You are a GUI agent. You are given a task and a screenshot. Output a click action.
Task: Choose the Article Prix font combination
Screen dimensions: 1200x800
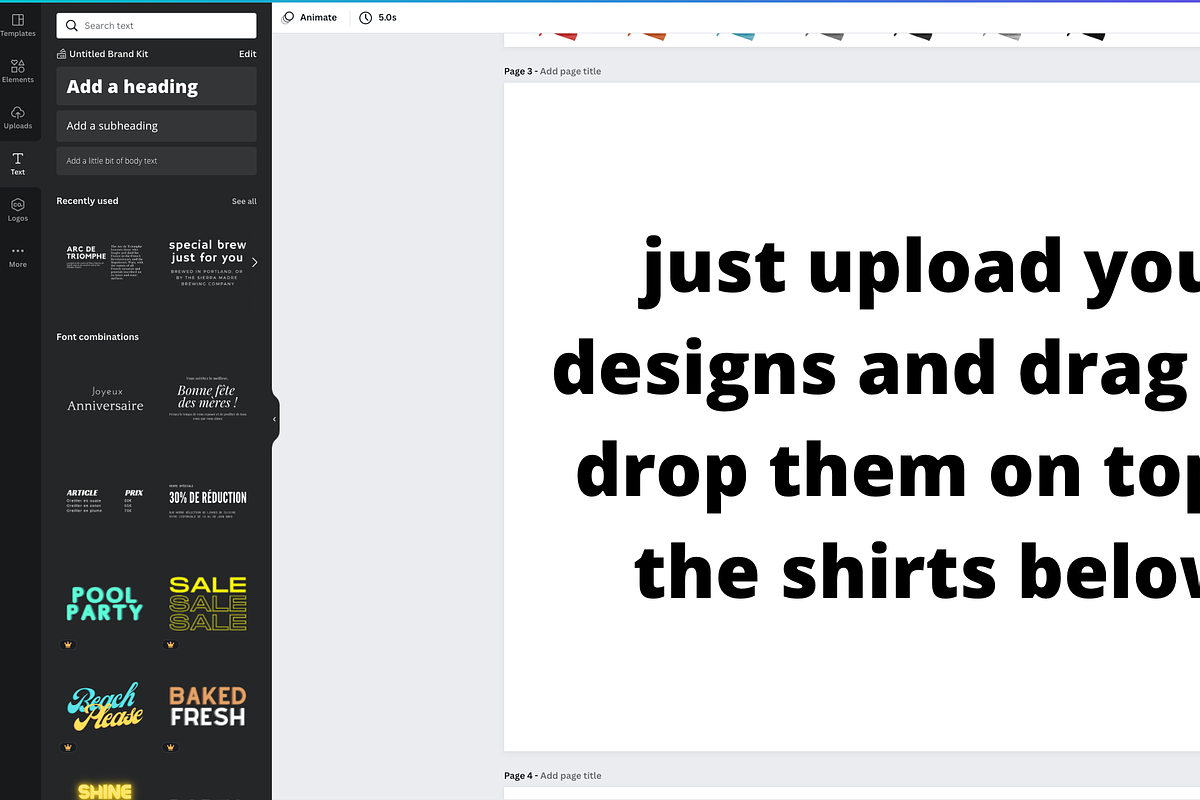104,500
